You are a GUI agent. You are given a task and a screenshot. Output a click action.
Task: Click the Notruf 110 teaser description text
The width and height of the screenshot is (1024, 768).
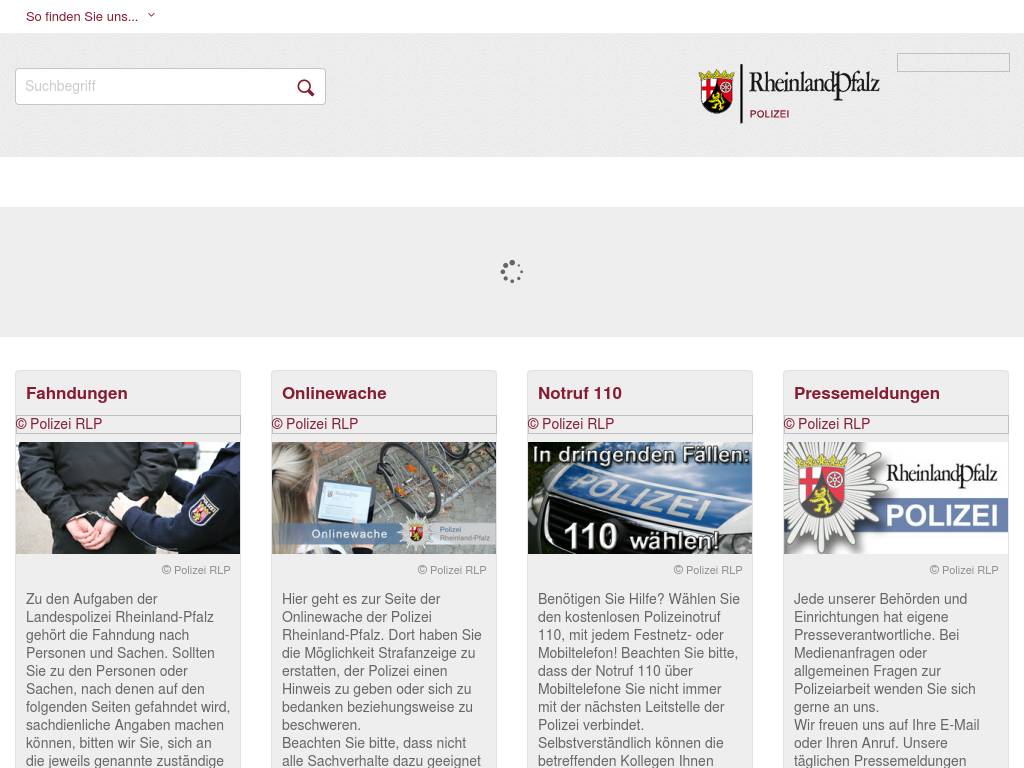coord(639,679)
